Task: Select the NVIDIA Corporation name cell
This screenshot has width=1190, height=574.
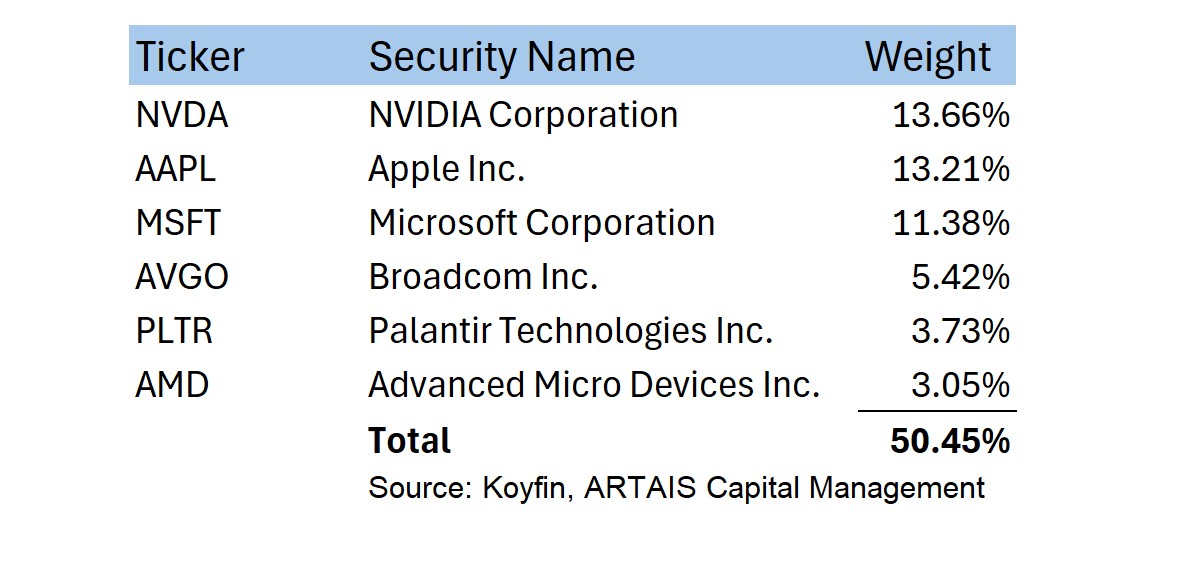Action: click(523, 116)
